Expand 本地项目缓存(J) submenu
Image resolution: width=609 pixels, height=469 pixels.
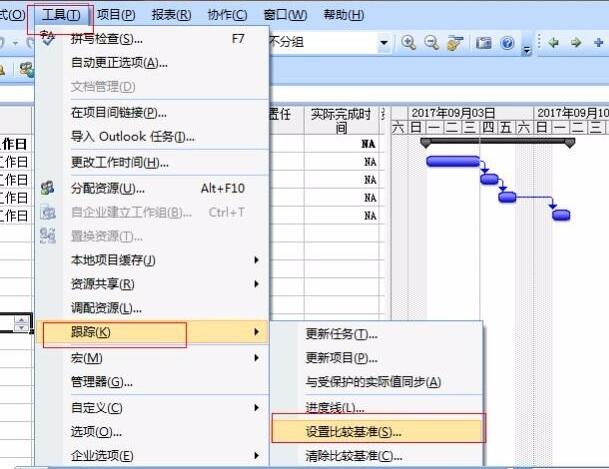coord(152,260)
